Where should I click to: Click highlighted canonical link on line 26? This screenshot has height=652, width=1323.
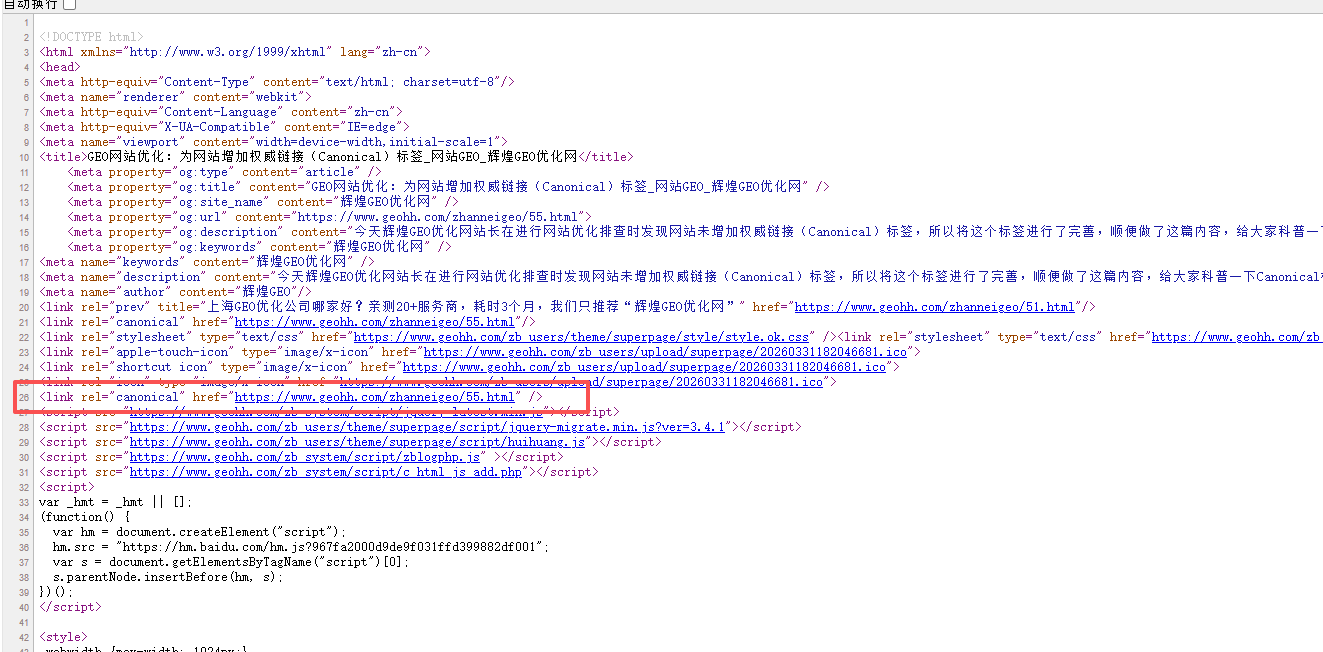(374, 397)
